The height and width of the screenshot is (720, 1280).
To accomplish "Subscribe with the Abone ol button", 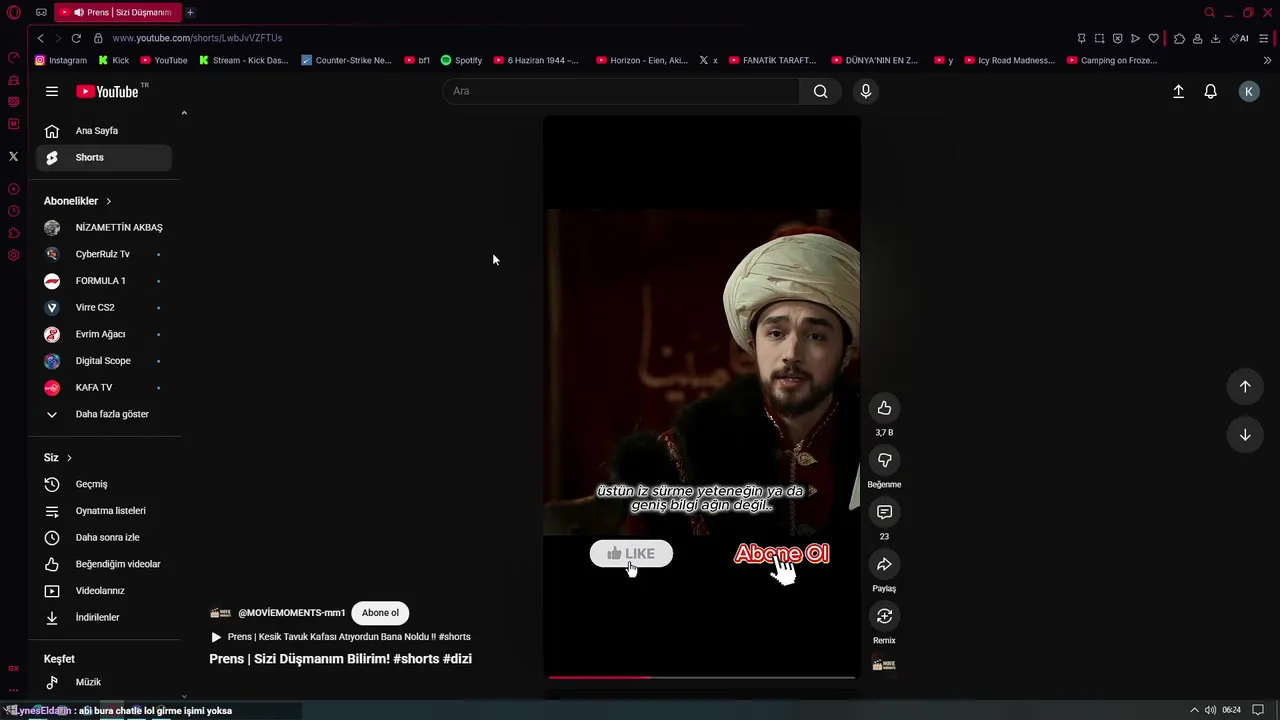I will [x=380, y=613].
